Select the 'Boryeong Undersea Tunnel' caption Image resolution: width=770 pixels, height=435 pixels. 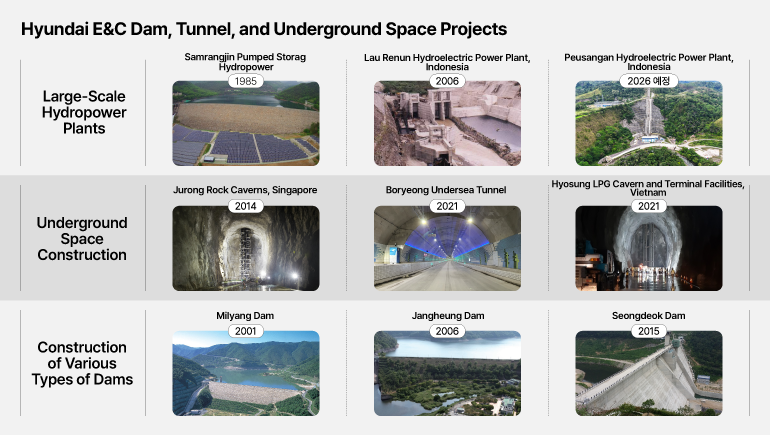pos(446,190)
